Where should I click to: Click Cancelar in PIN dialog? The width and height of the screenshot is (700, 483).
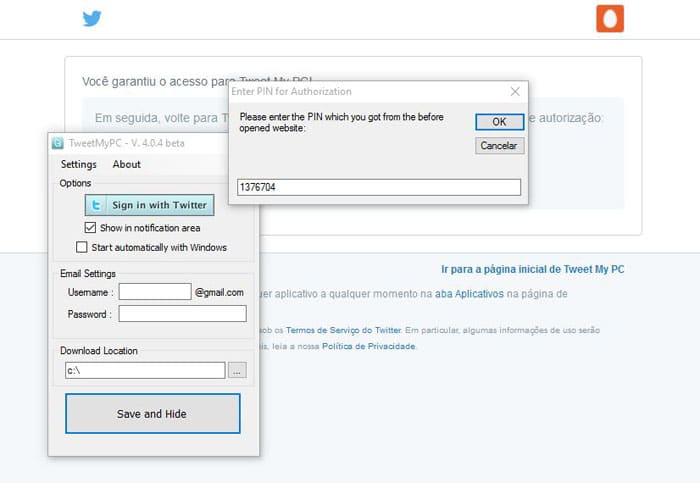(x=500, y=146)
